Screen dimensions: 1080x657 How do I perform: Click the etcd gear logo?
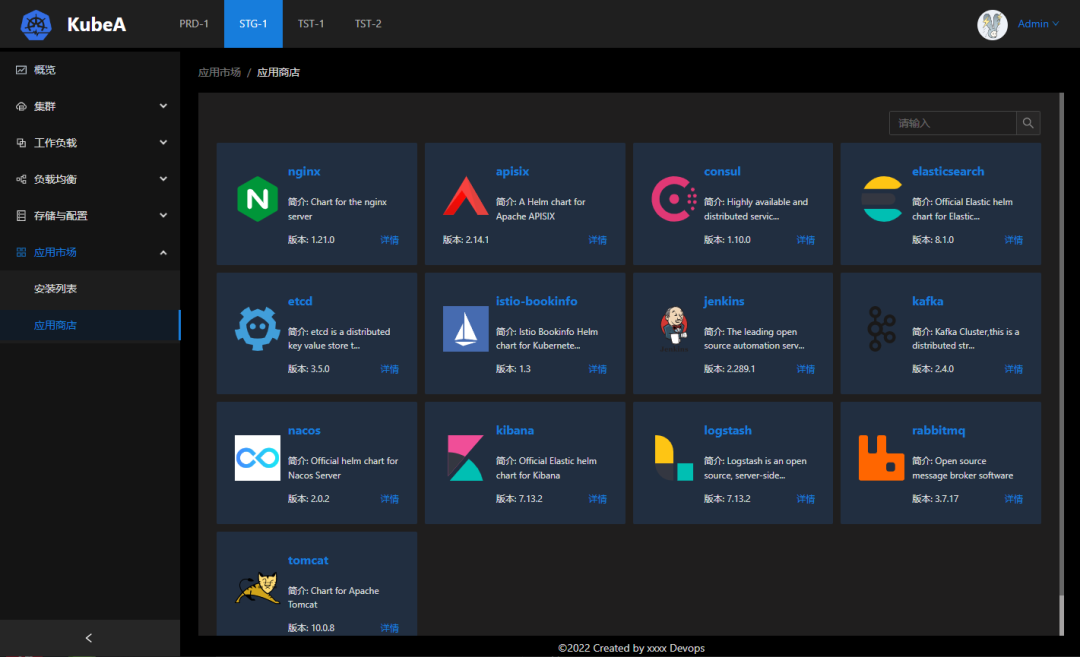[x=258, y=328]
